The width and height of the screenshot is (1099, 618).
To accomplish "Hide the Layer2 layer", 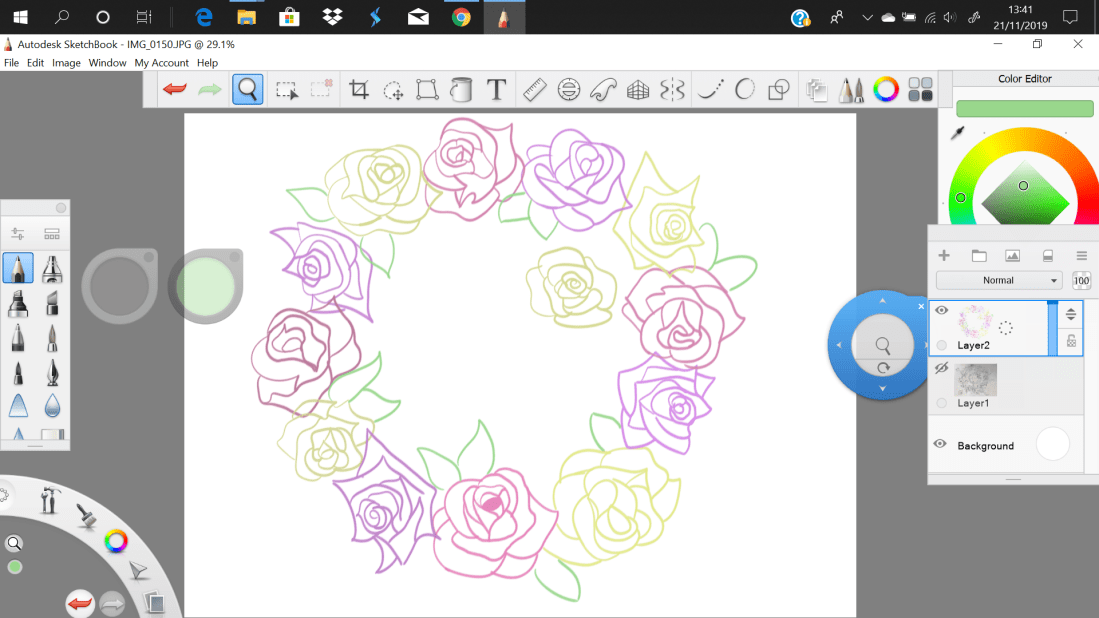I will point(940,309).
